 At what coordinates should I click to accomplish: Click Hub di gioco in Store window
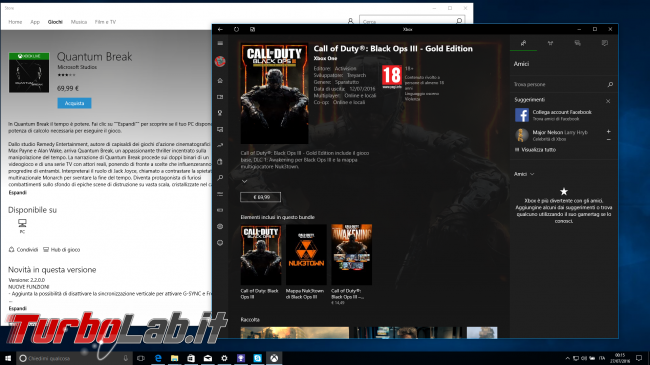[x=62, y=250]
